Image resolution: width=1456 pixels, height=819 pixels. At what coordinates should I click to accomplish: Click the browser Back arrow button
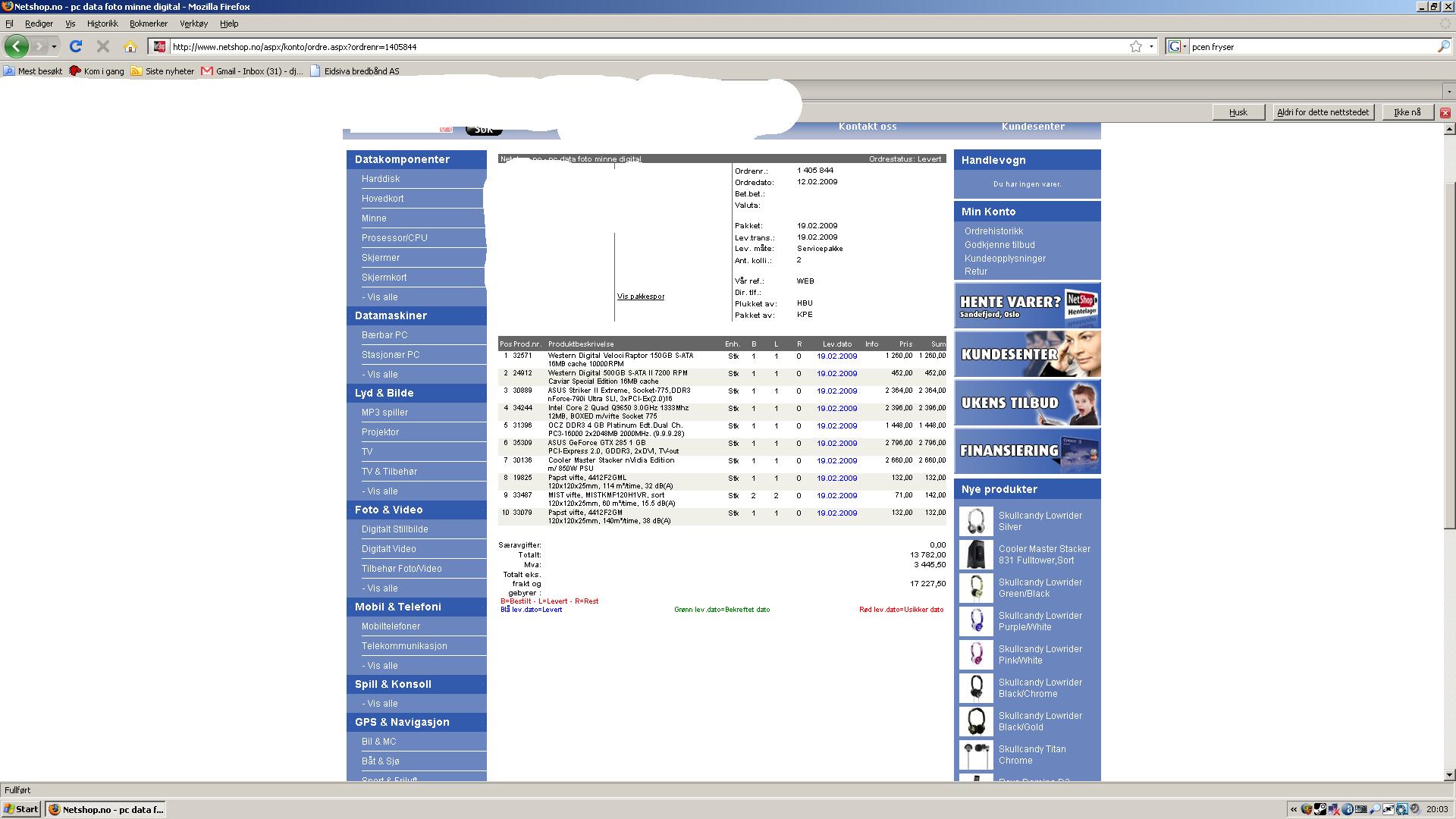16,46
